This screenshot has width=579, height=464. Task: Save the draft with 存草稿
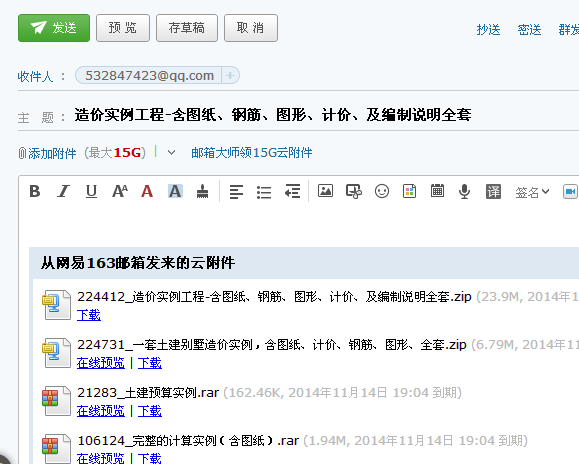(187, 28)
